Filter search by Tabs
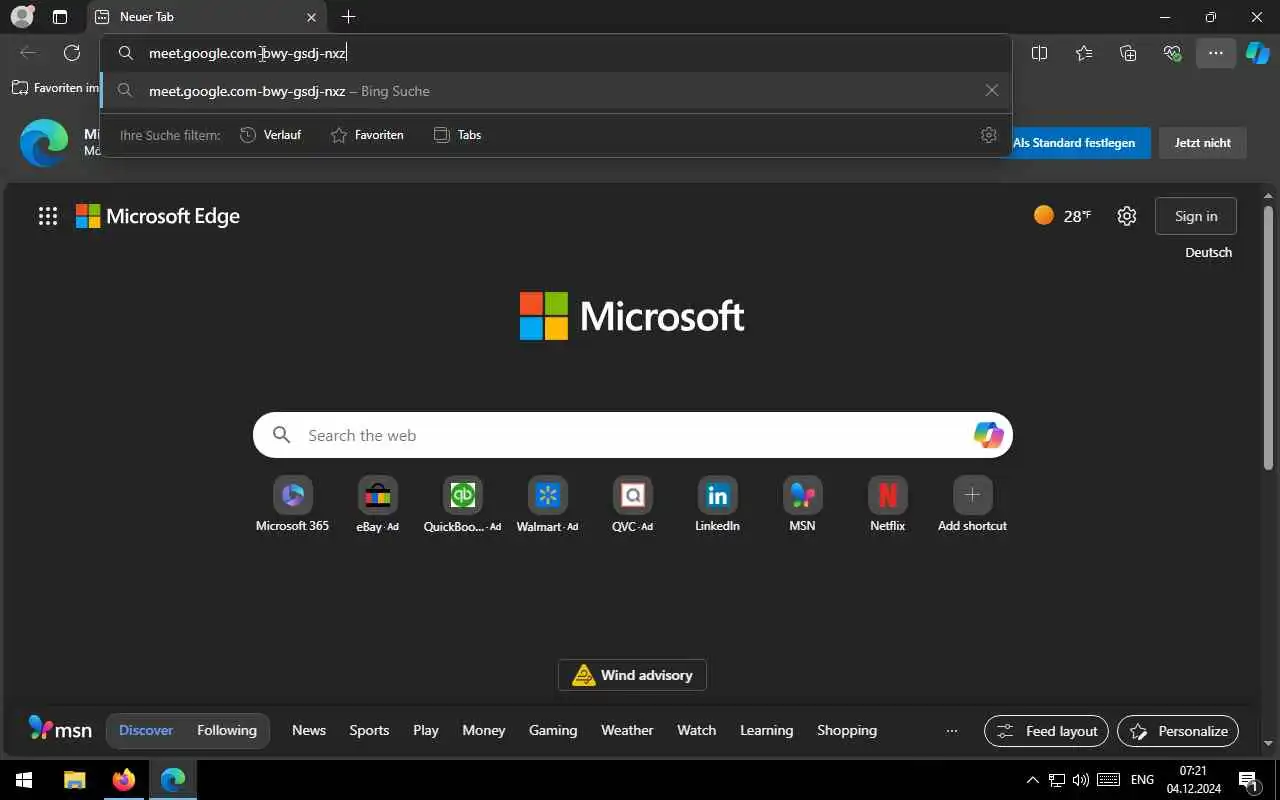Image resolution: width=1280 pixels, height=800 pixels. (457, 135)
